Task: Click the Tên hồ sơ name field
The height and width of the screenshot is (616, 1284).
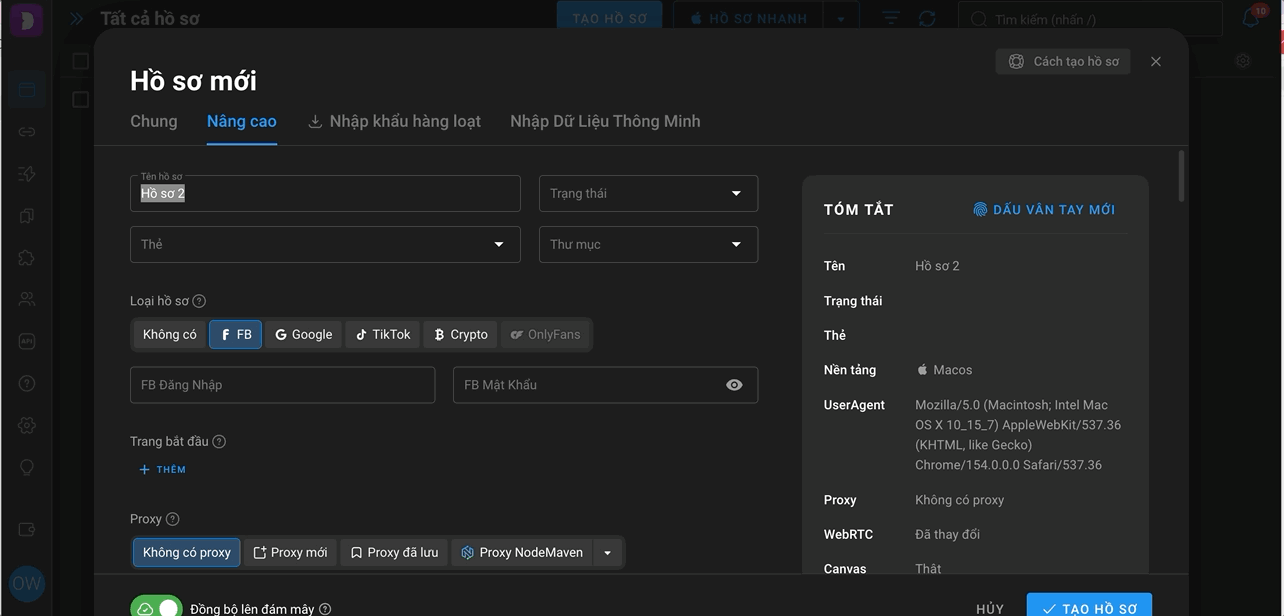Action: point(325,194)
